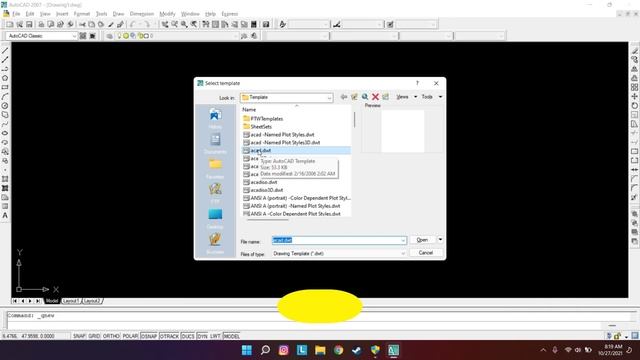Click red Delete icon in dialog
This screenshot has width=640, height=360.
(x=375, y=97)
